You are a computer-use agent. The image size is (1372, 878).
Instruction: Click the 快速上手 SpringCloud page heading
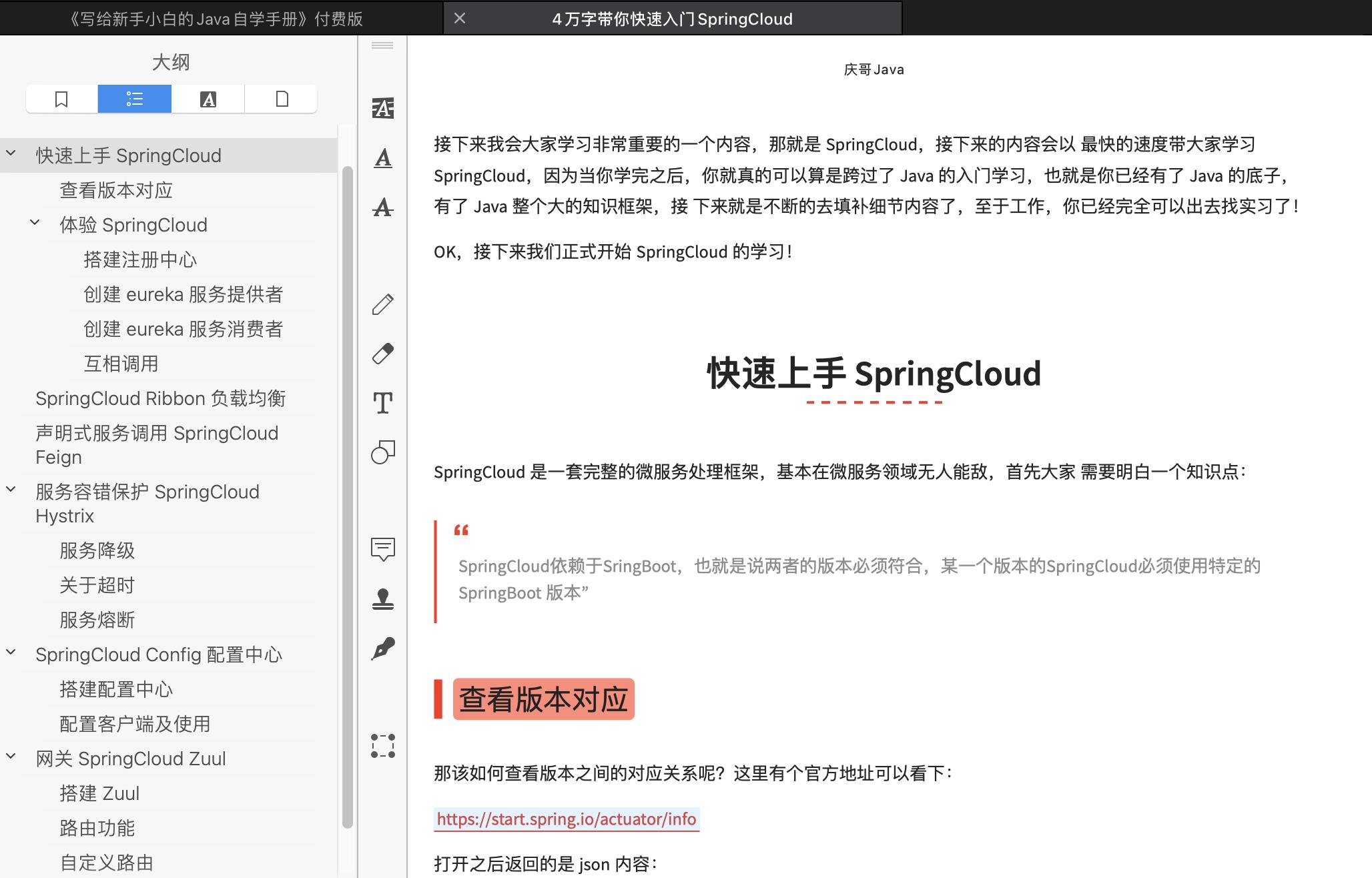tap(874, 372)
